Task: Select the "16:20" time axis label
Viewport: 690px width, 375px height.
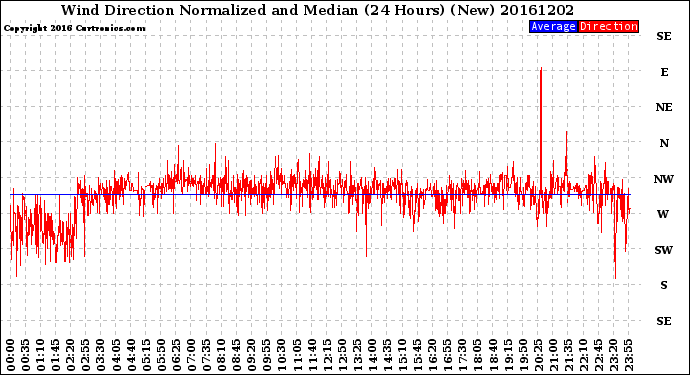Action: tap(433, 355)
